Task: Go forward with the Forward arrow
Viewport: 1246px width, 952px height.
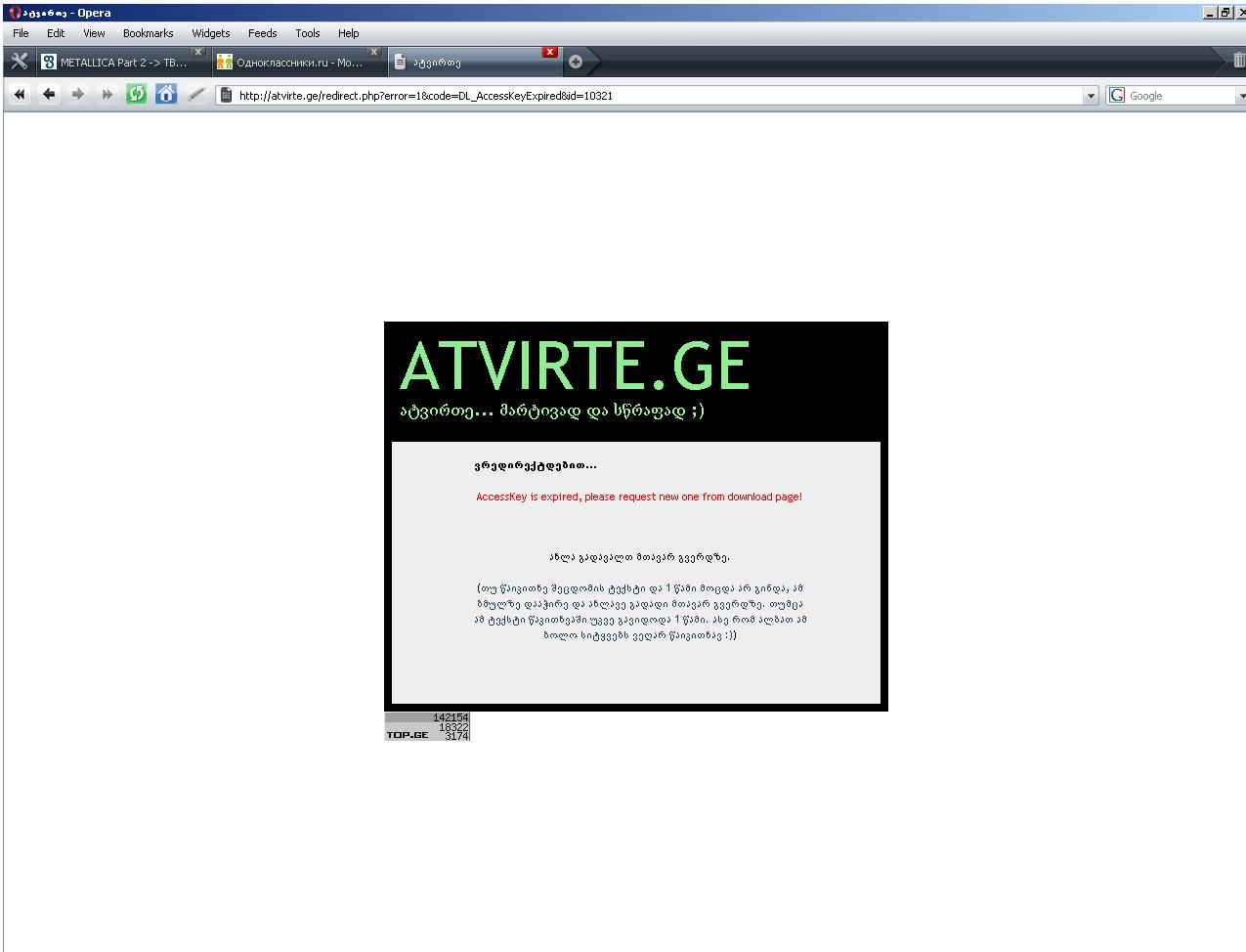Action: click(78, 95)
